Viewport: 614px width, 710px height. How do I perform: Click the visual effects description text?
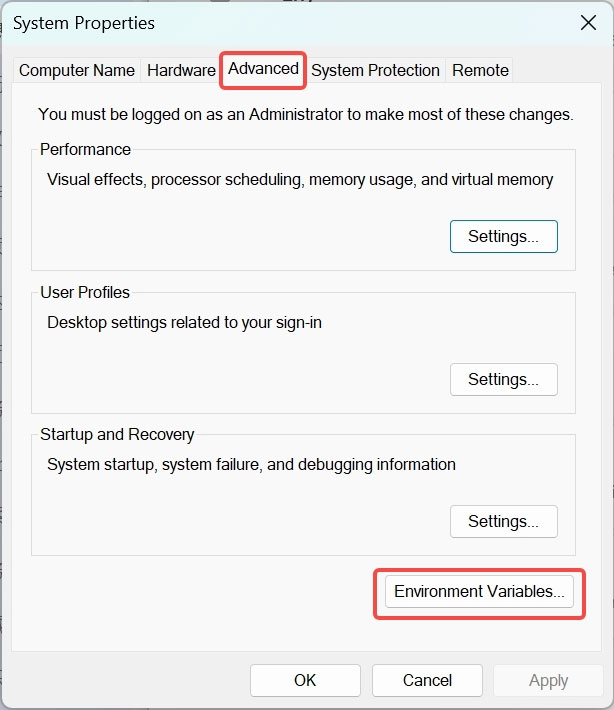click(300, 180)
